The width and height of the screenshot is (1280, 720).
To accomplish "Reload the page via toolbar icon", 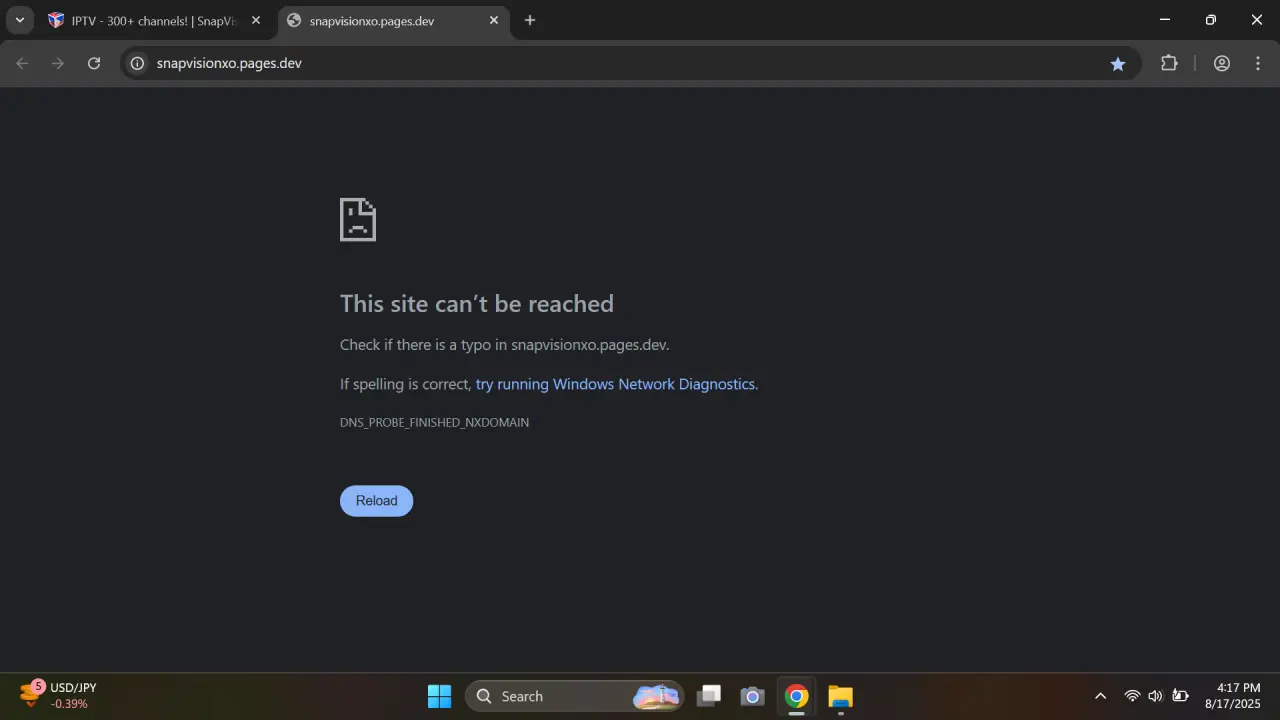I will 94,63.
